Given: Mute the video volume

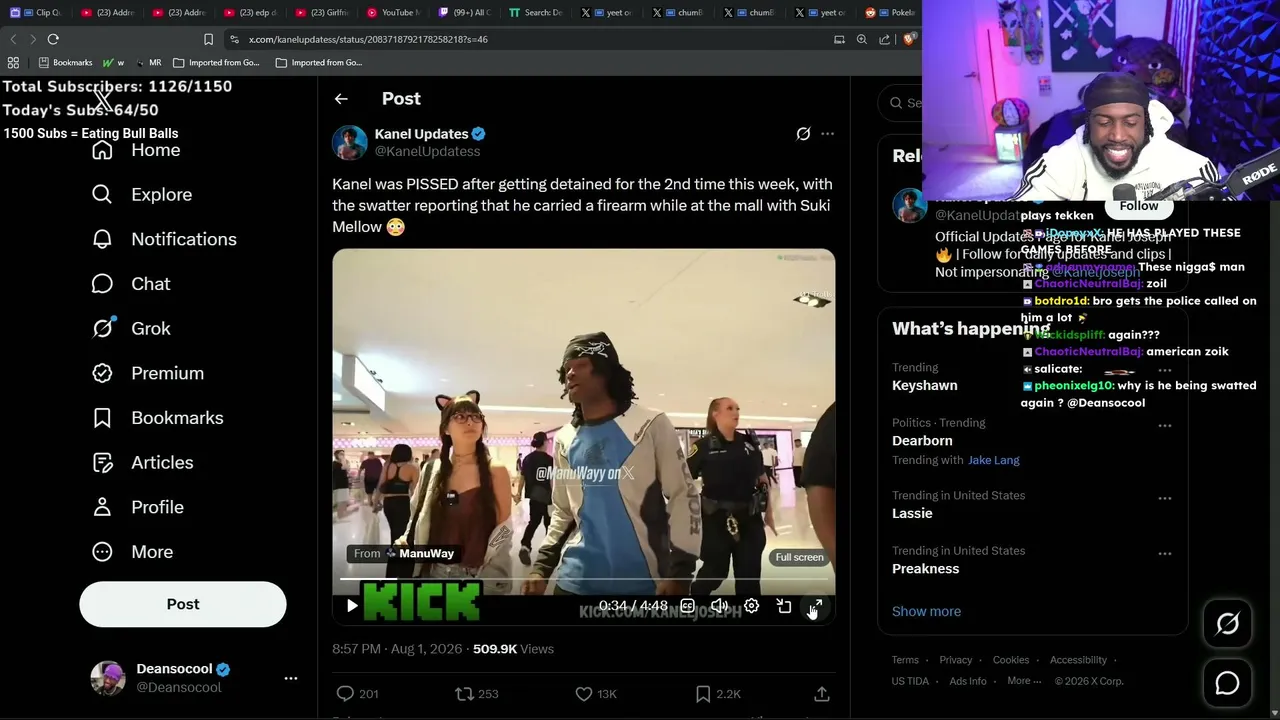Looking at the screenshot, I should pyautogui.click(x=719, y=606).
